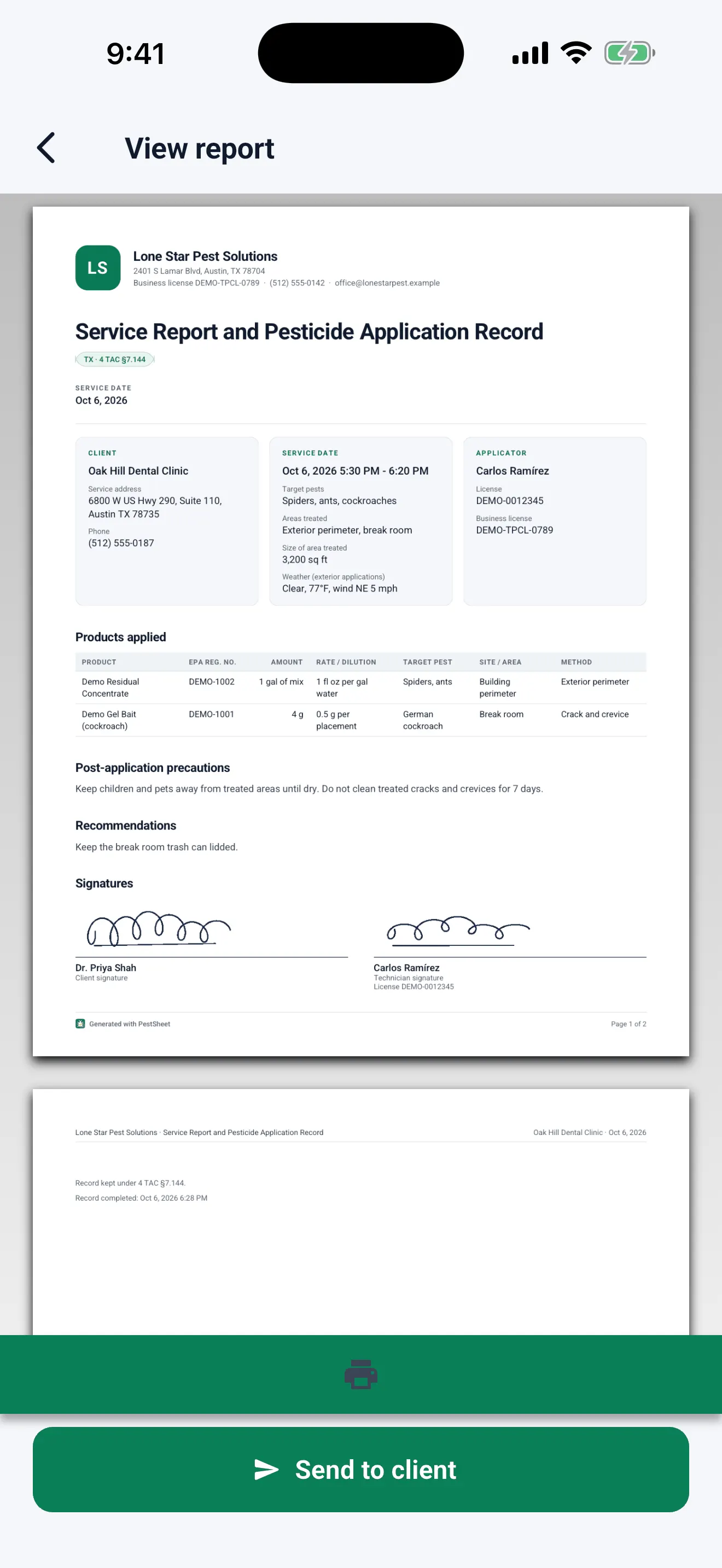Image resolution: width=722 pixels, height=1568 pixels.
Task: Tap the printer icon to print report
Action: pyautogui.click(x=361, y=1374)
